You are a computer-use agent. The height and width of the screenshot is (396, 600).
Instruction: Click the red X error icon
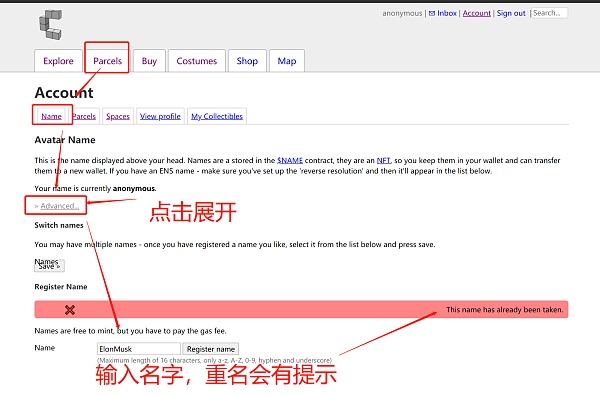pyautogui.click(x=70, y=310)
